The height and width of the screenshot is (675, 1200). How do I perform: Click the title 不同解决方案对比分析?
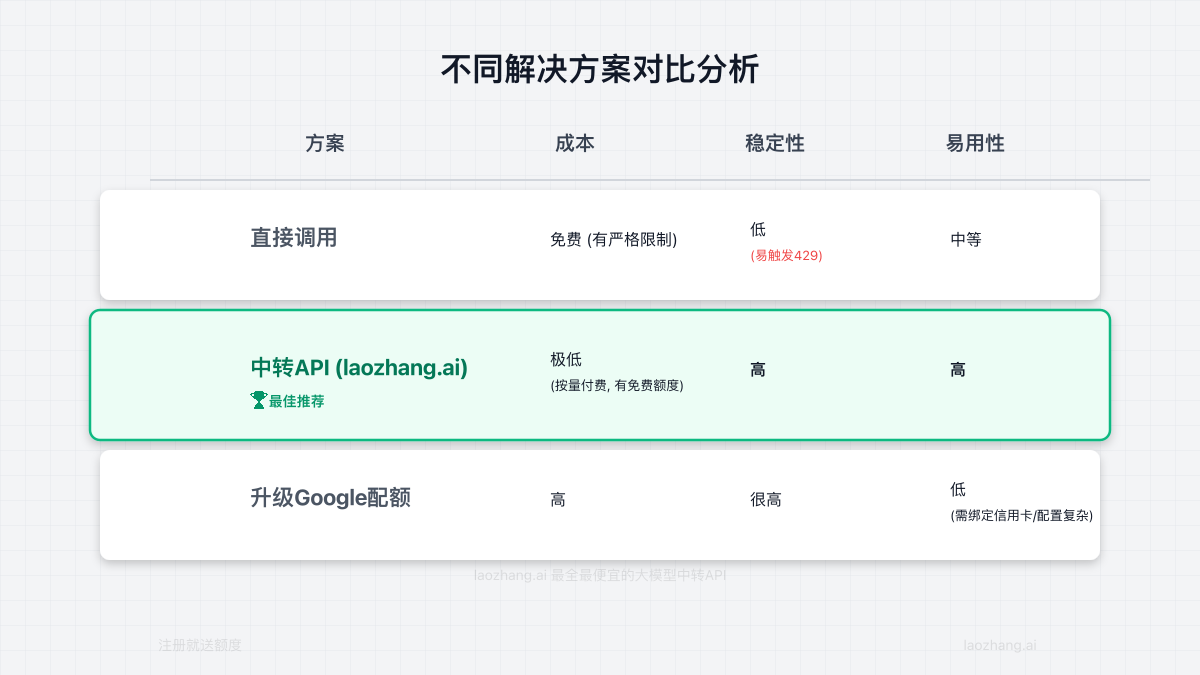pos(600,70)
